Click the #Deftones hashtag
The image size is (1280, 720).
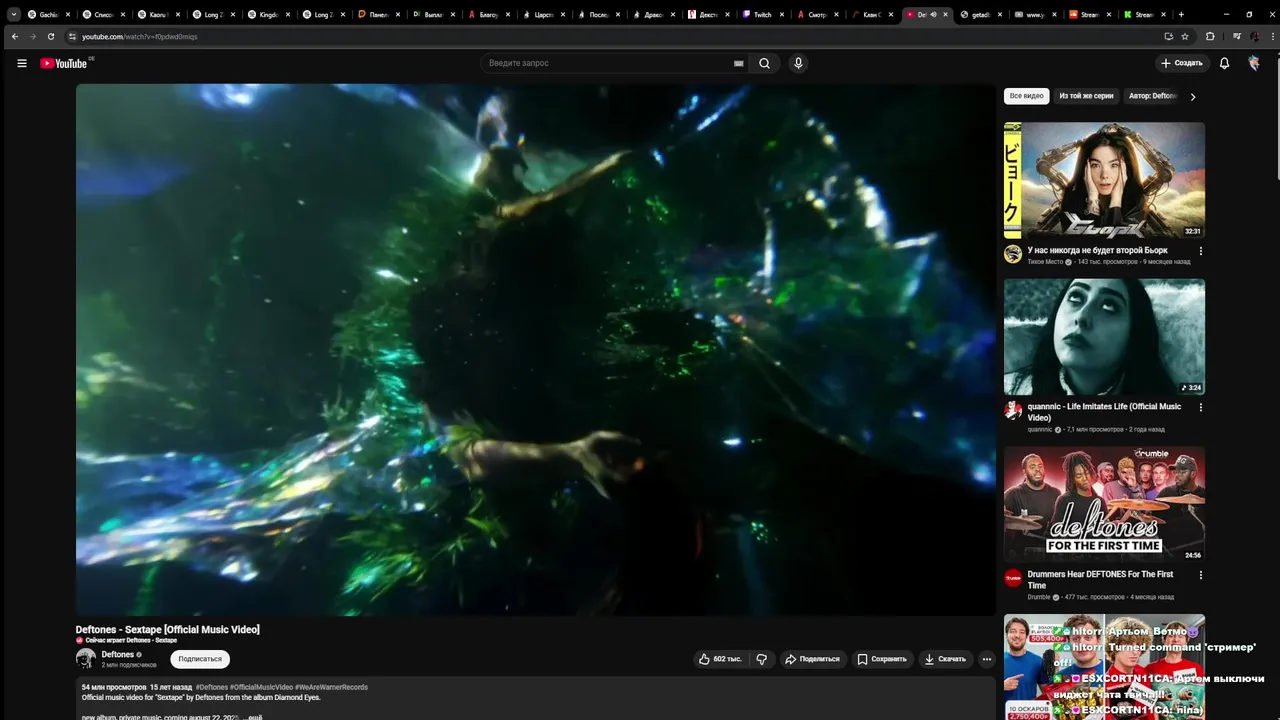[211, 687]
